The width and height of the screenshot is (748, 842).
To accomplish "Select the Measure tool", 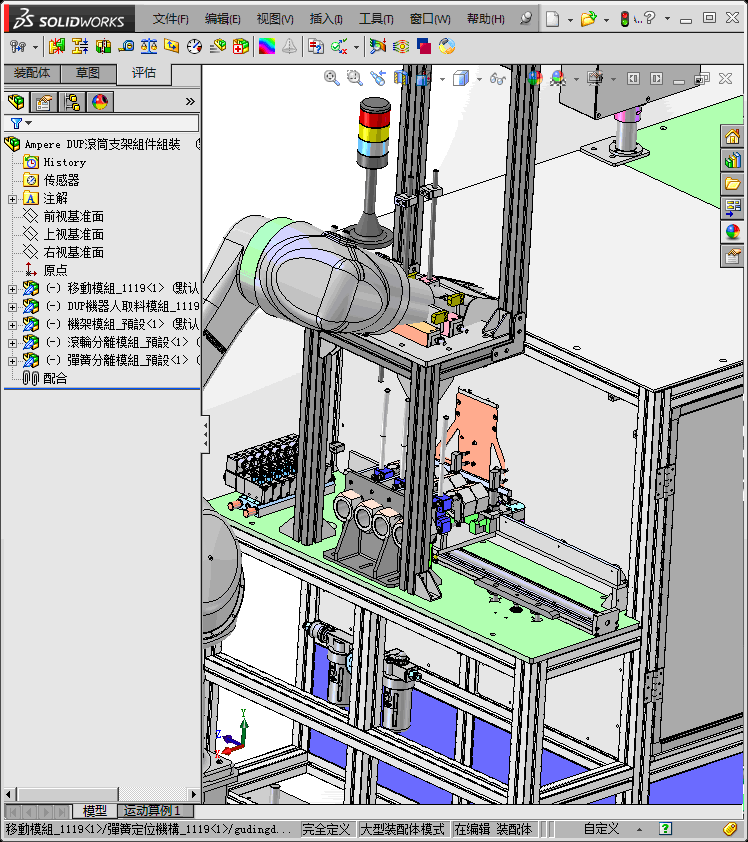I will (x=127, y=47).
